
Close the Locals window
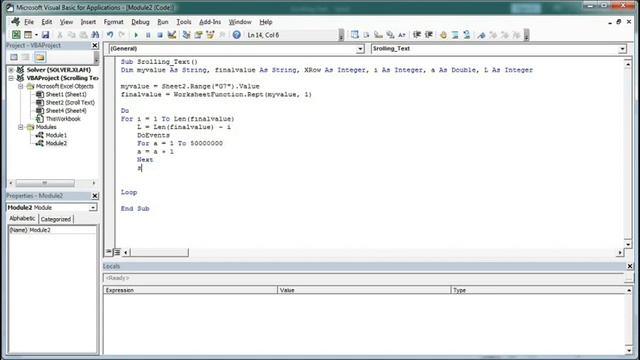pos(630,266)
